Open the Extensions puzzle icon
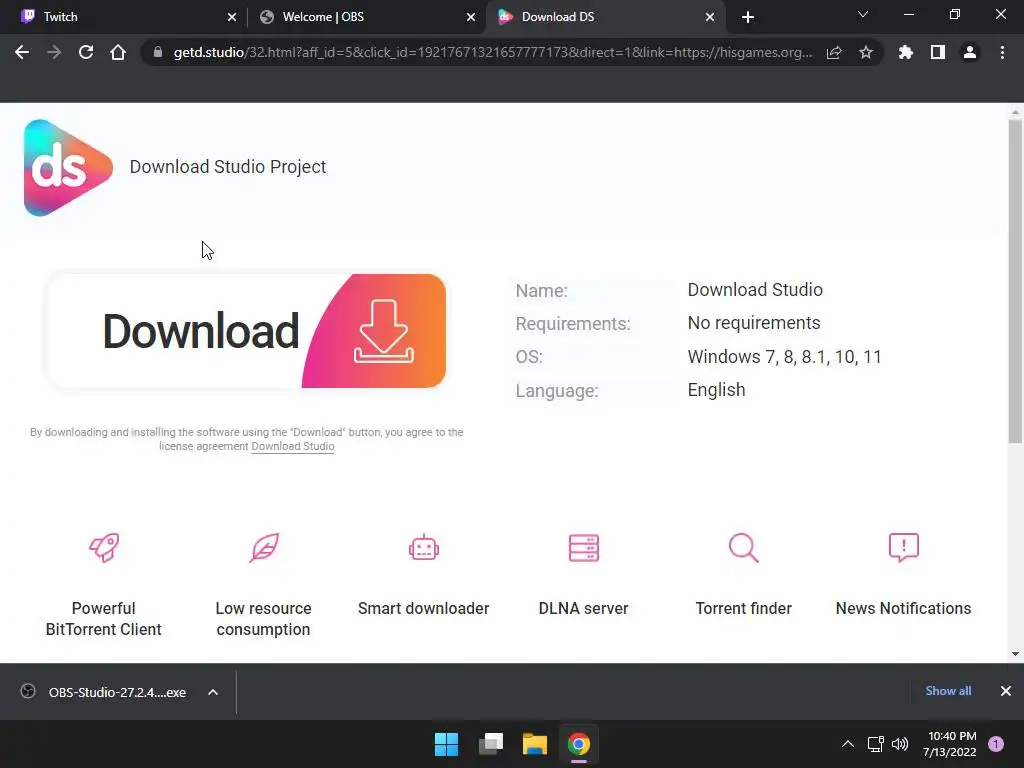 click(x=906, y=52)
